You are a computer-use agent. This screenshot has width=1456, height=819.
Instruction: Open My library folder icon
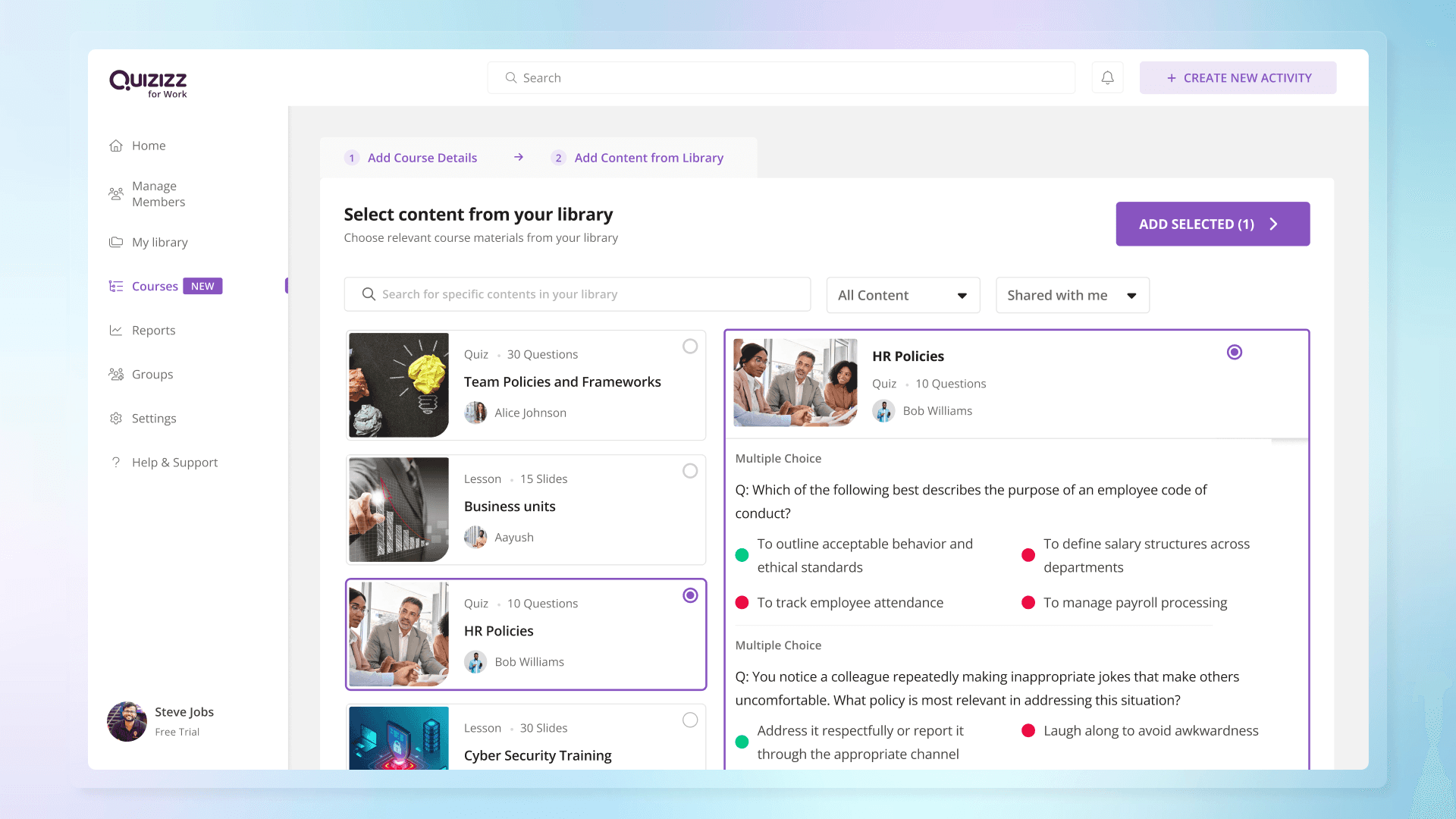click(116, 243)
